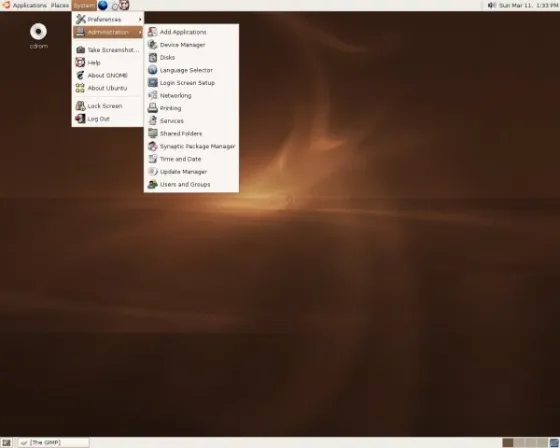Open the Places menu
Screen dimensions: 560x448
pyautogui.click(x=60, y=5)
